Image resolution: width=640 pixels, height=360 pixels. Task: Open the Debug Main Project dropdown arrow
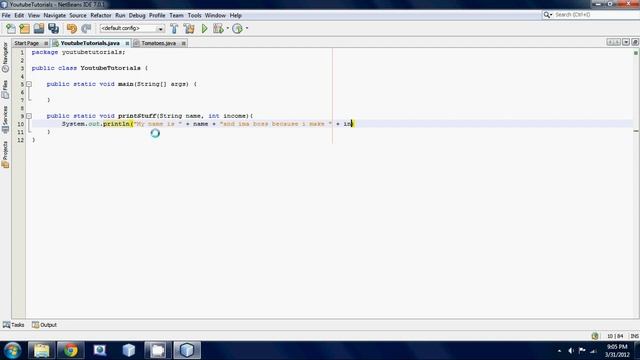[227, 29]
